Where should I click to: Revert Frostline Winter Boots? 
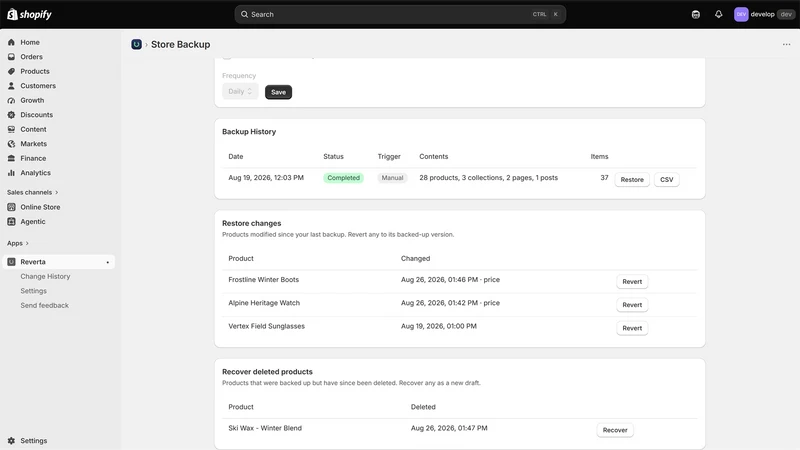tap(632, 282)
